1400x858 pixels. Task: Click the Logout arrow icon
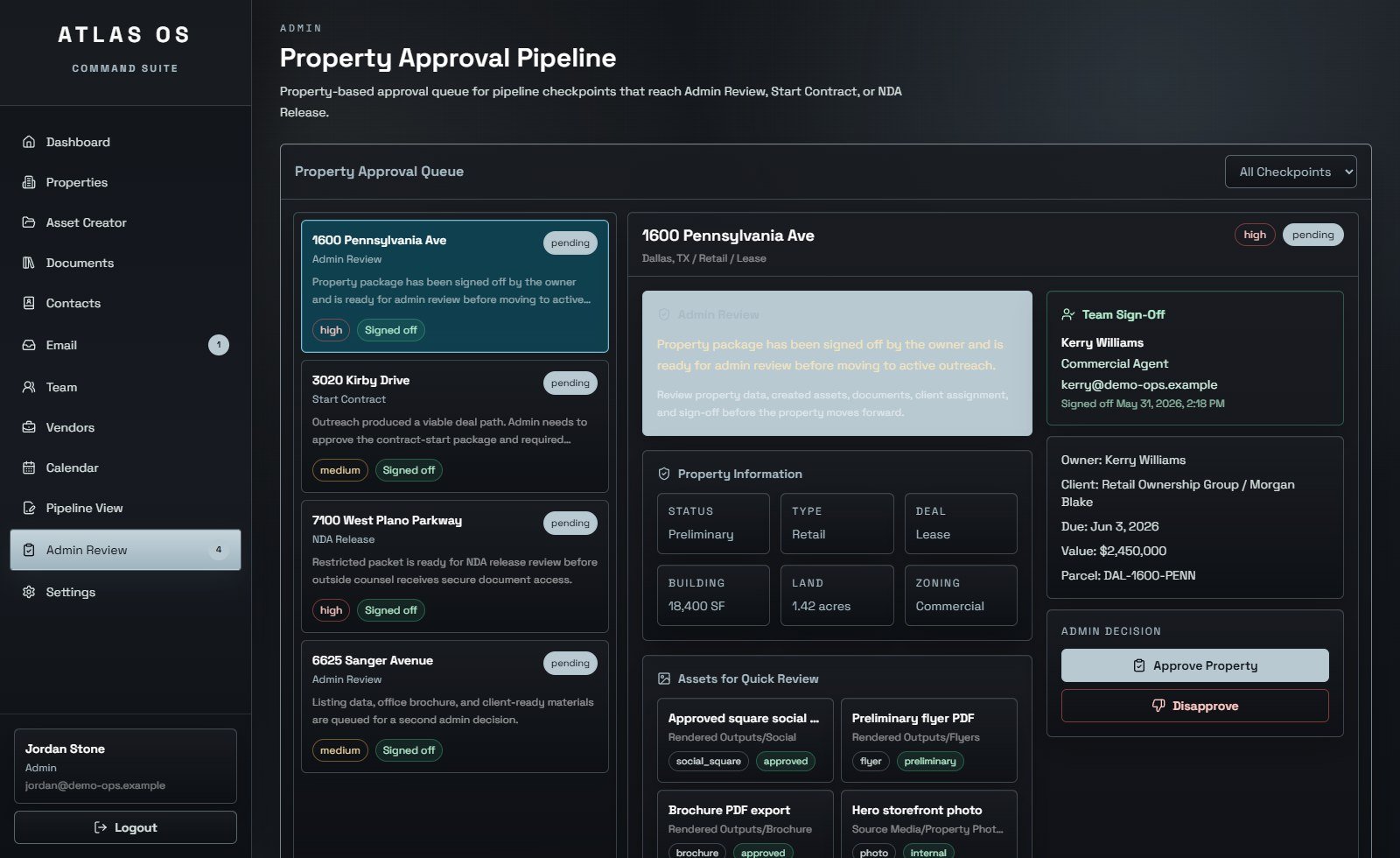101,827
